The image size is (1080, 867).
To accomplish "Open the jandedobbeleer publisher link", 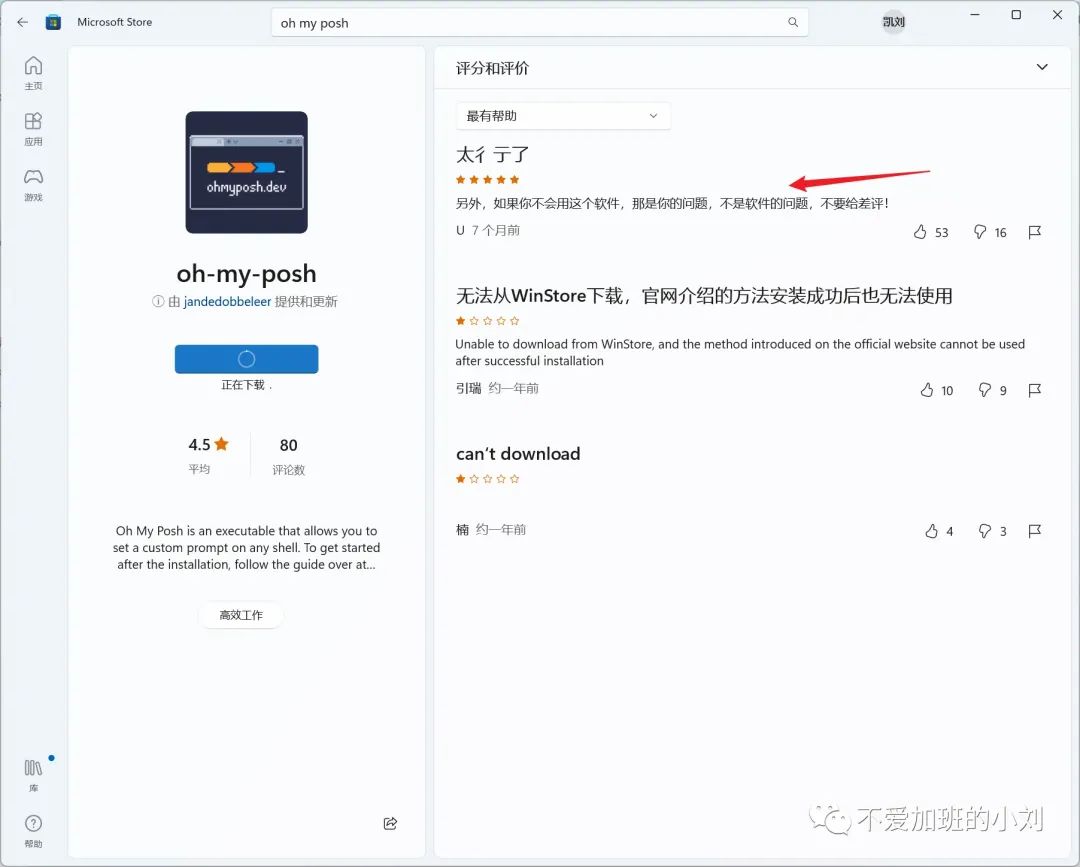I will click(227, 302).
